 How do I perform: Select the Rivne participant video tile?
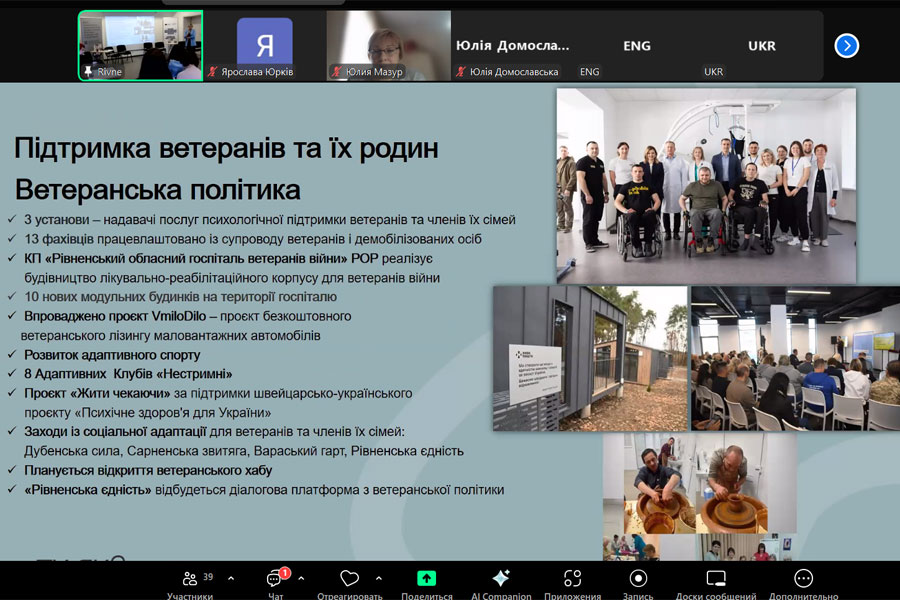click(x=141, y=46)
